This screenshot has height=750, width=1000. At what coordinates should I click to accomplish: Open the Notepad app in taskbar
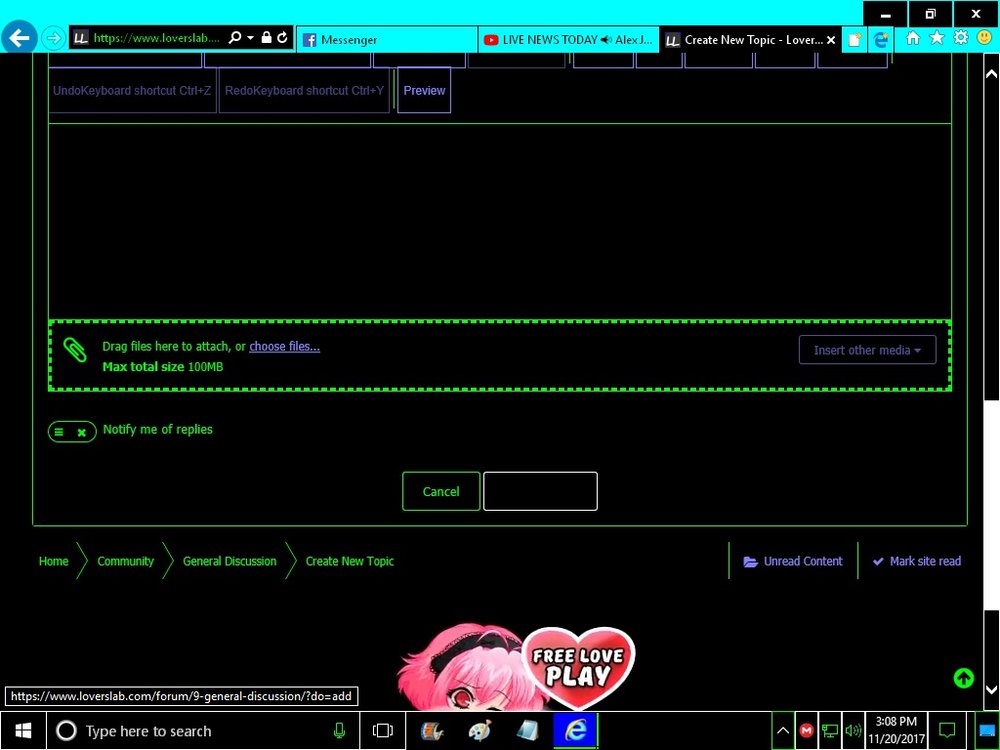coord(527,731)
